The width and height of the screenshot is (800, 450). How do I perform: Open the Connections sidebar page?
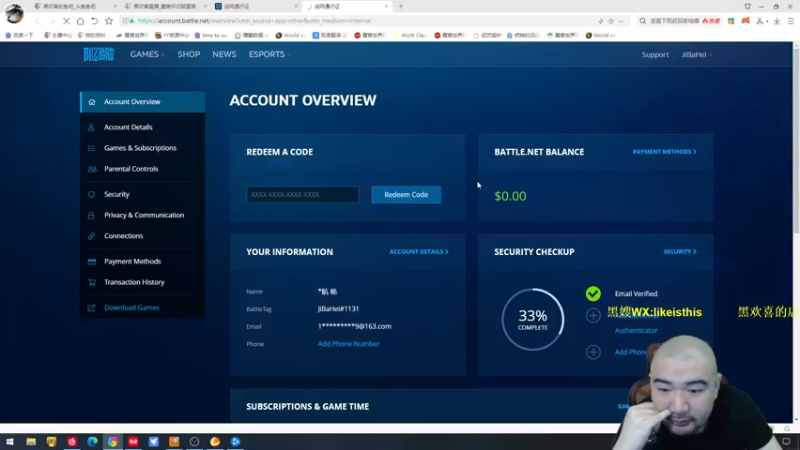tap(123, 236)
